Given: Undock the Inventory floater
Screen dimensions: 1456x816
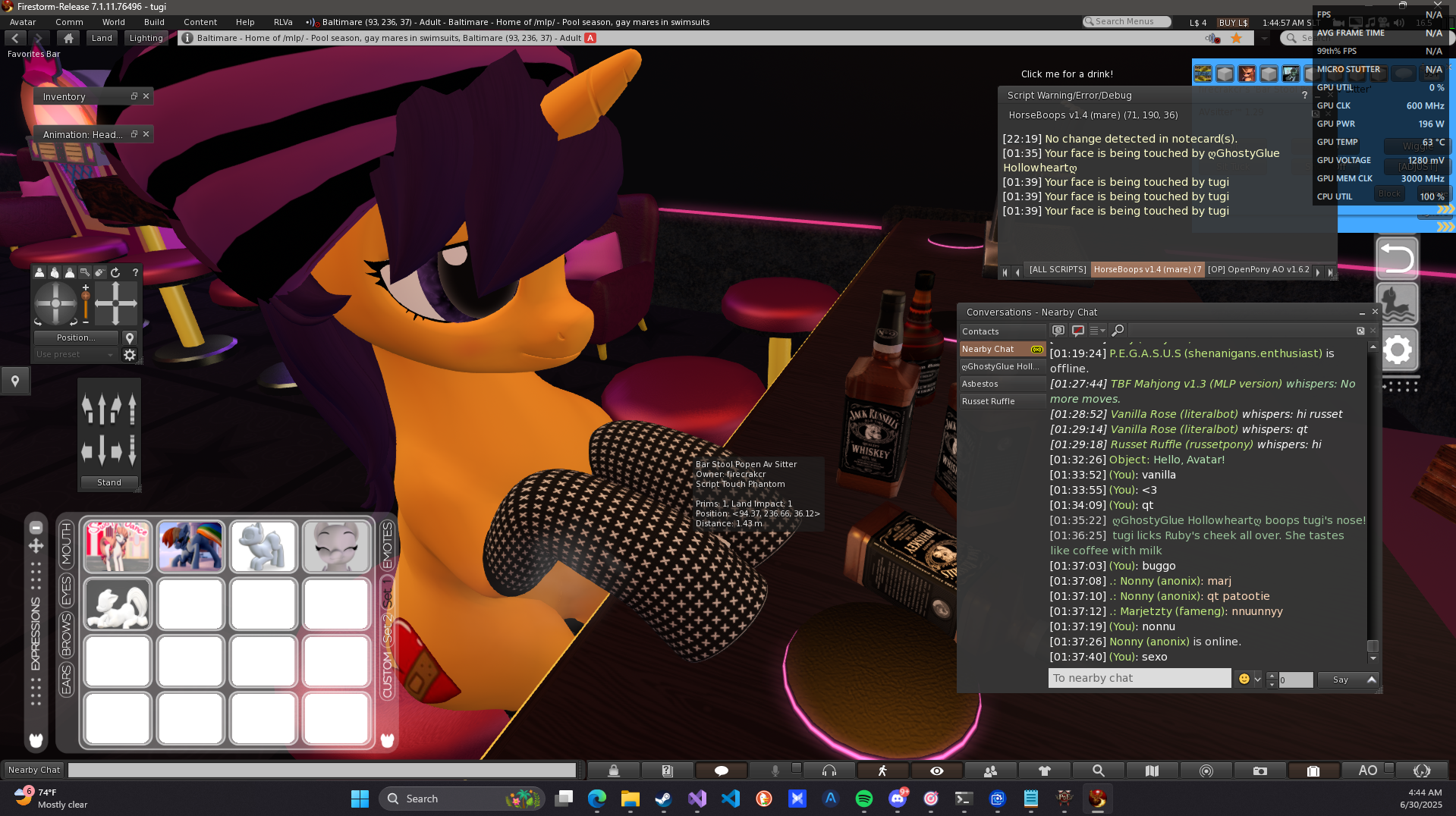Looking at the screenshot, I should (134, 96).
